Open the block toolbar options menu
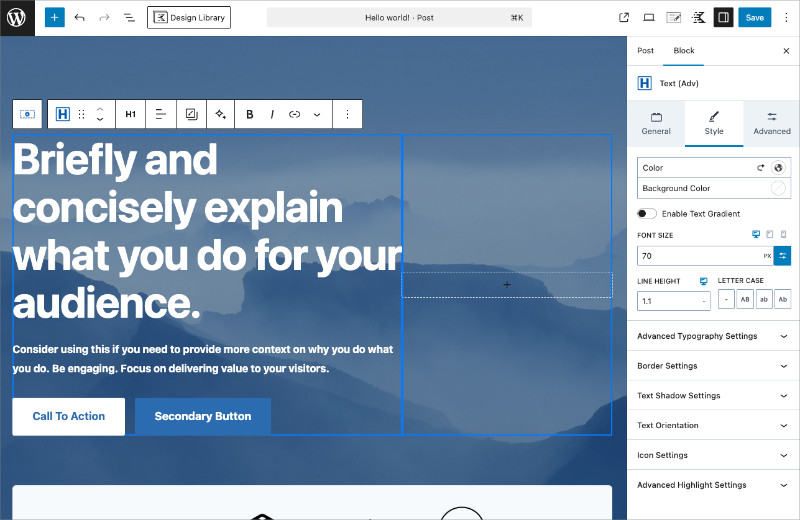This screenshot has height=520, width=800. (x=347, y=114)
